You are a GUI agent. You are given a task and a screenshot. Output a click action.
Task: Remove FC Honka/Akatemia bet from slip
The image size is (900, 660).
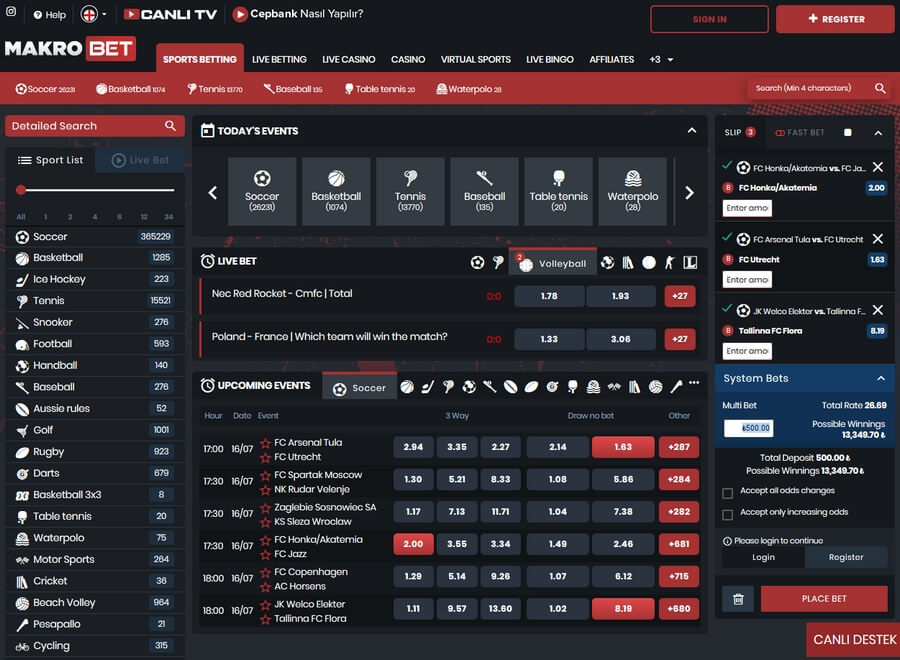[x=878, y=167]
